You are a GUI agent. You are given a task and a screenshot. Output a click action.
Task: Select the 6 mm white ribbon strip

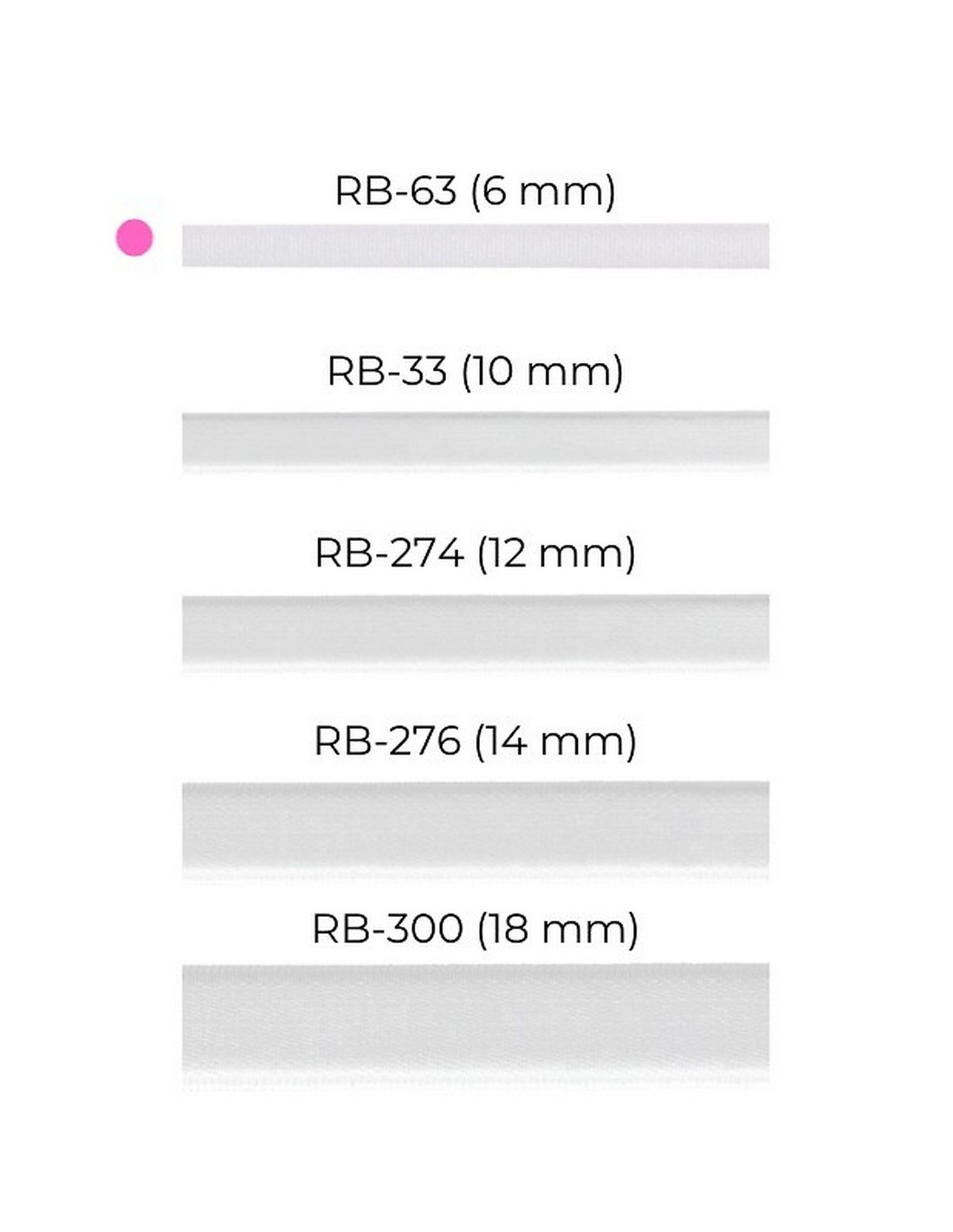coord(475,245)
